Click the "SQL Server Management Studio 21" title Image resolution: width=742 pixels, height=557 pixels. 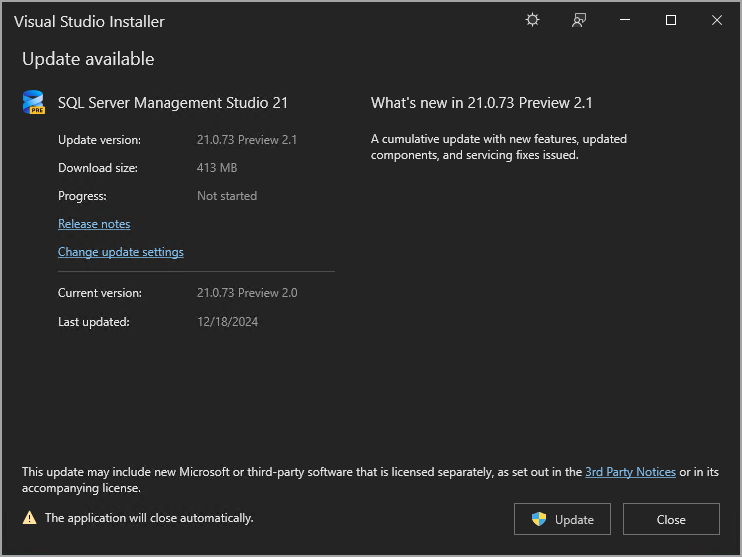[173, 103]
